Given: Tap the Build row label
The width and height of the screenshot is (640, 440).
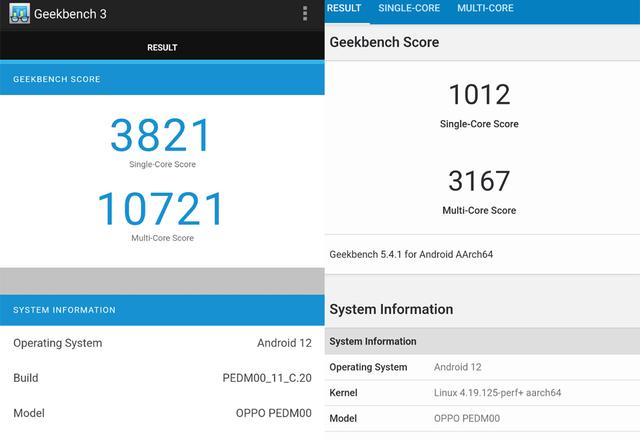Looking at the screenshot, I should [26, 378].
